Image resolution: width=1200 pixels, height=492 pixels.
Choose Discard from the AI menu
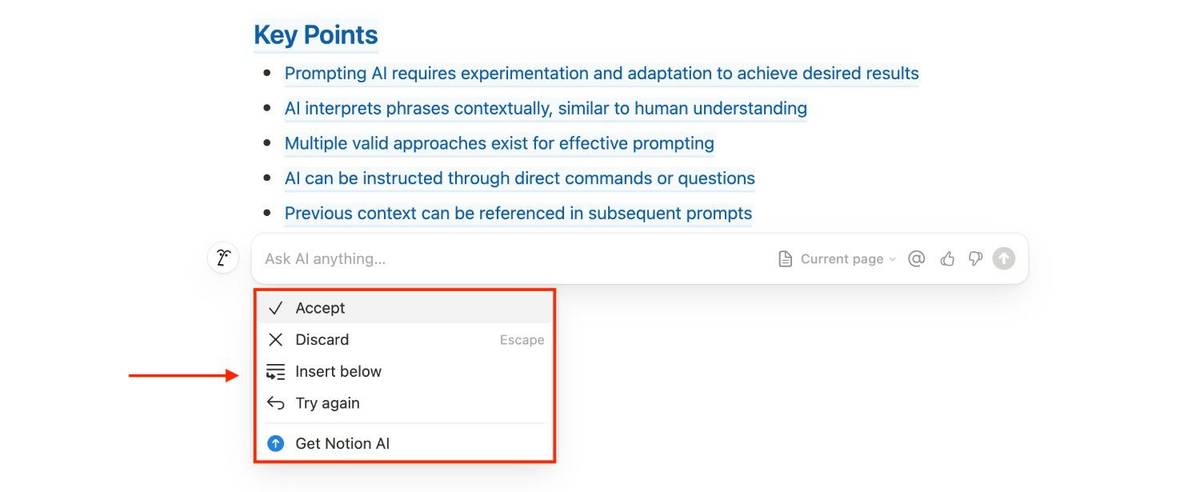tap(322, 340)
